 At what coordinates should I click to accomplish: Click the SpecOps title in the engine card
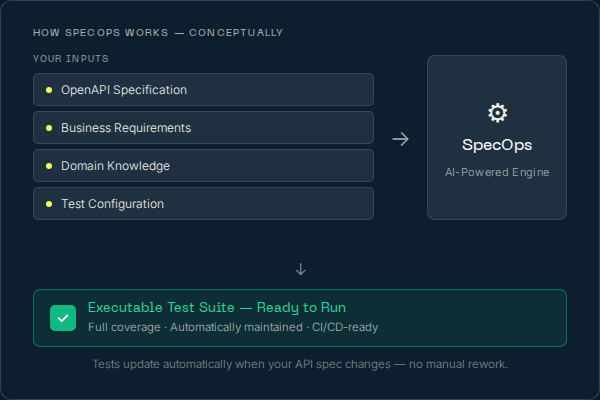tap(497, 145)
